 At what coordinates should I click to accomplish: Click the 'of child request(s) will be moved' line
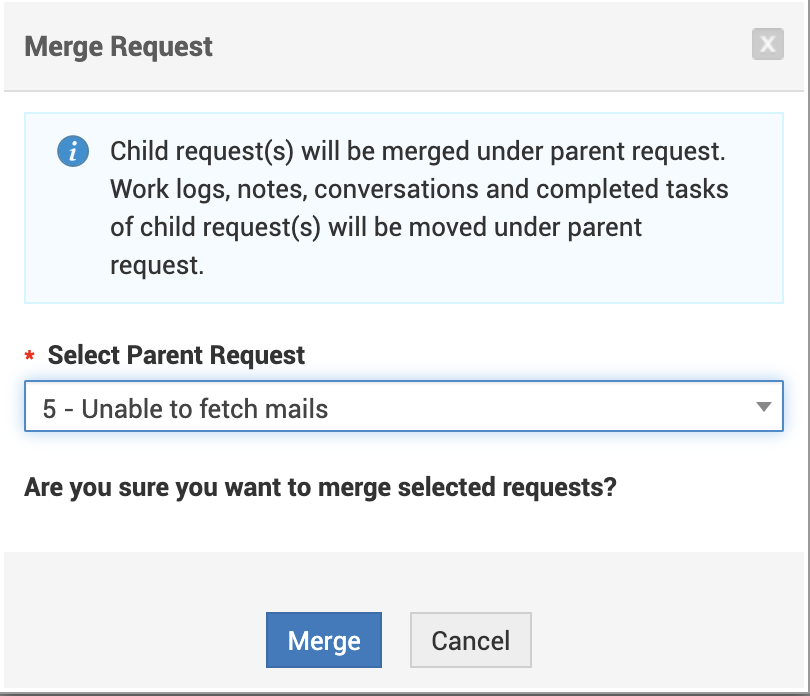coord(376,227)
